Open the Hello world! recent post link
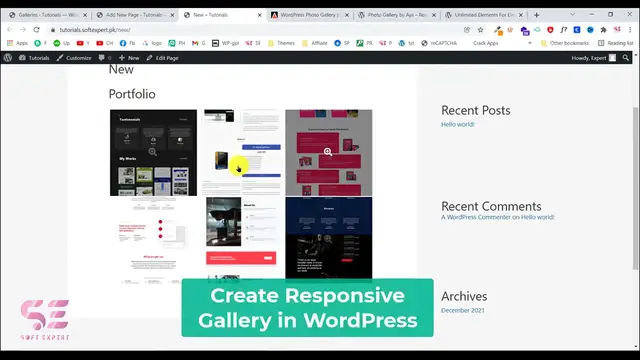This screenshot has height=360, width=640. (458, 124)
